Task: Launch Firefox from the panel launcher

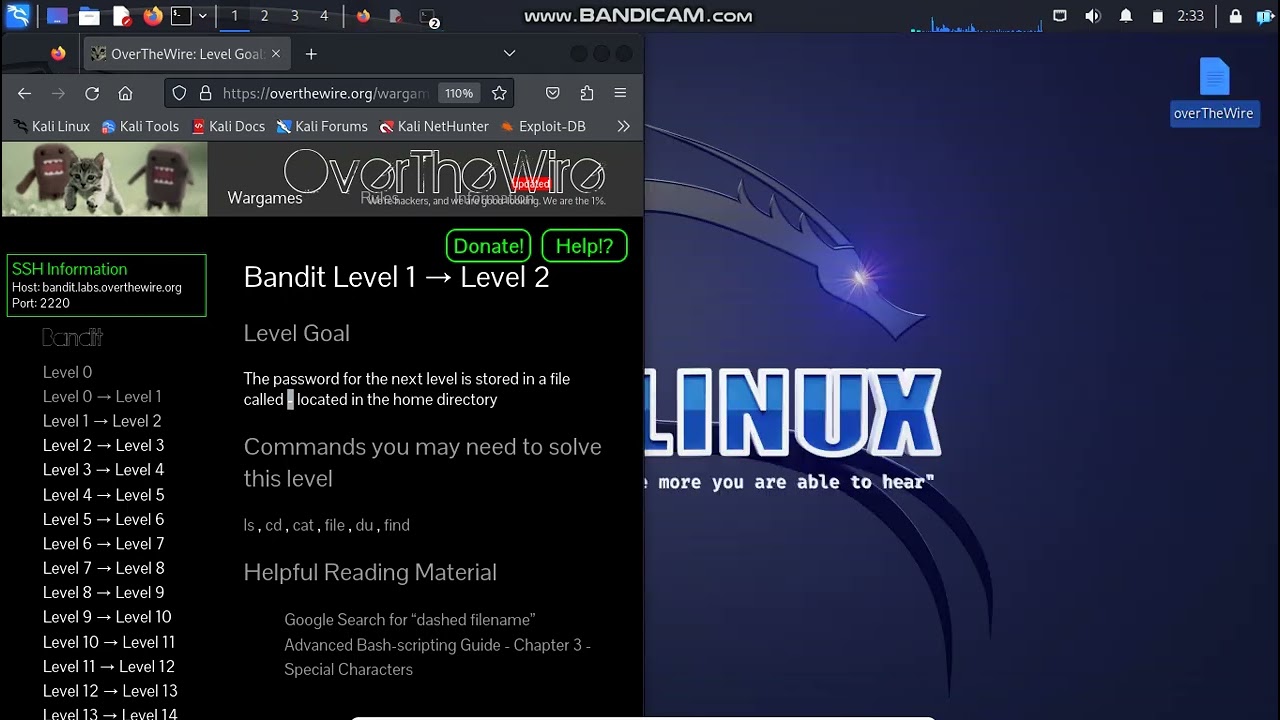Action: [x=152, y=16]
